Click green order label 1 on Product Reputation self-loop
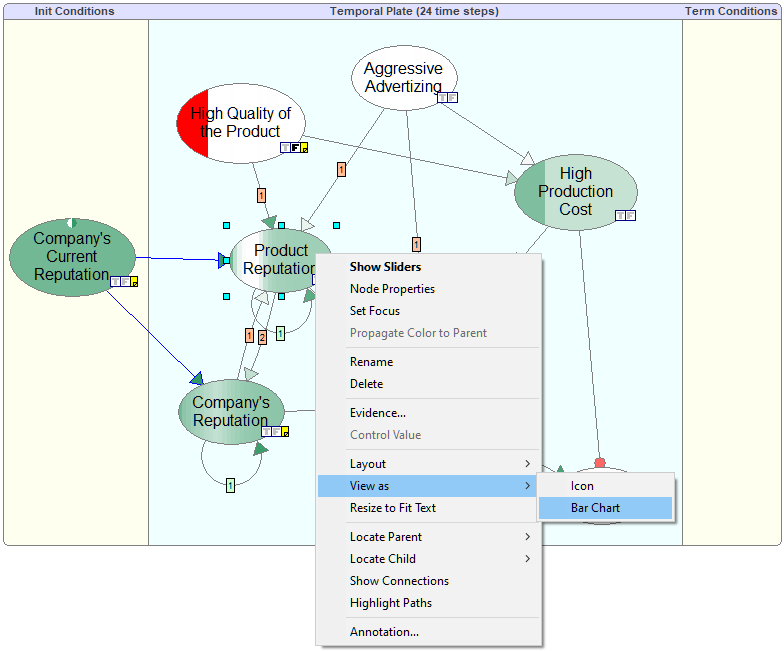Viewport: 784px width, 651px height. 280,333
